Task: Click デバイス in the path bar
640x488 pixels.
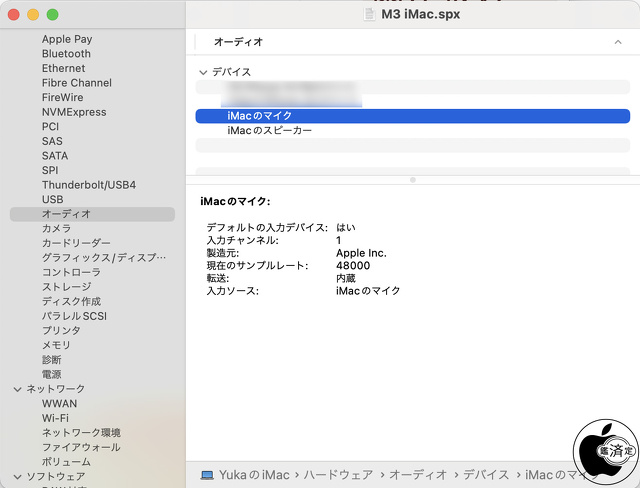Action: [x=486, y=475]
